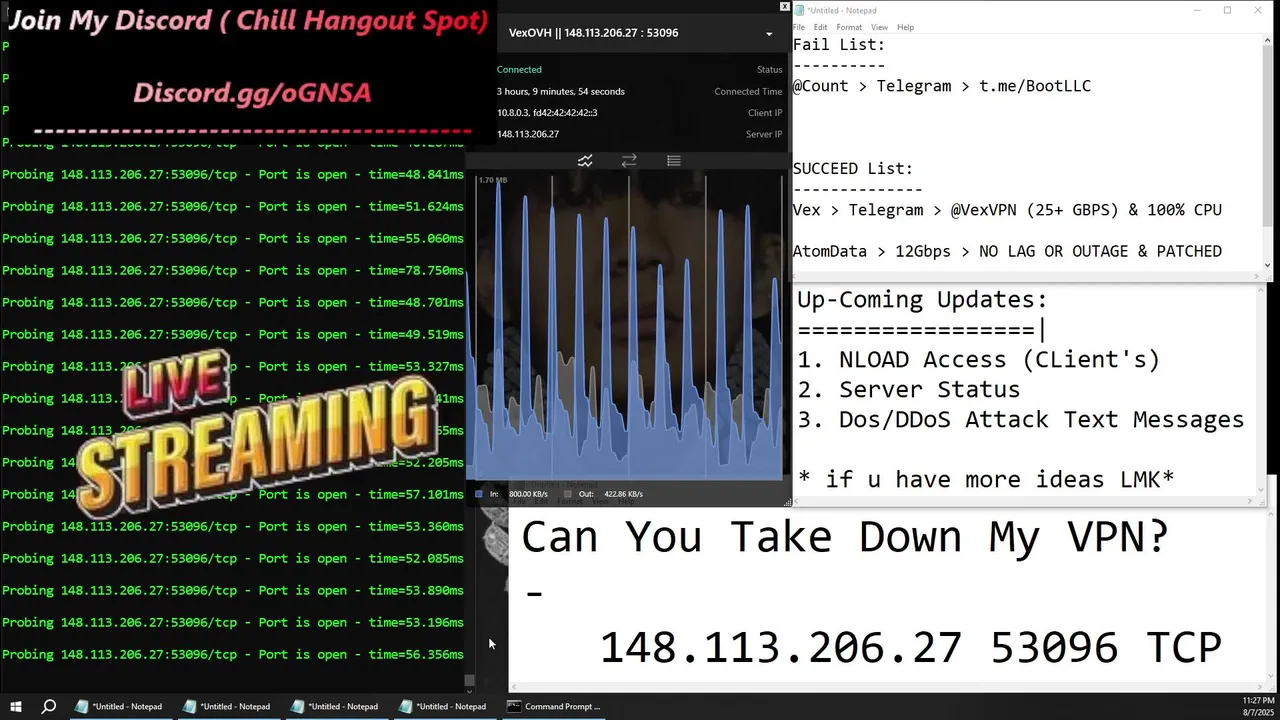Click the probe line with time=53.196ms
Image resolution: width=1280 pixels, height=720 pixels.
pyautogui.click(x=233, y=623)
